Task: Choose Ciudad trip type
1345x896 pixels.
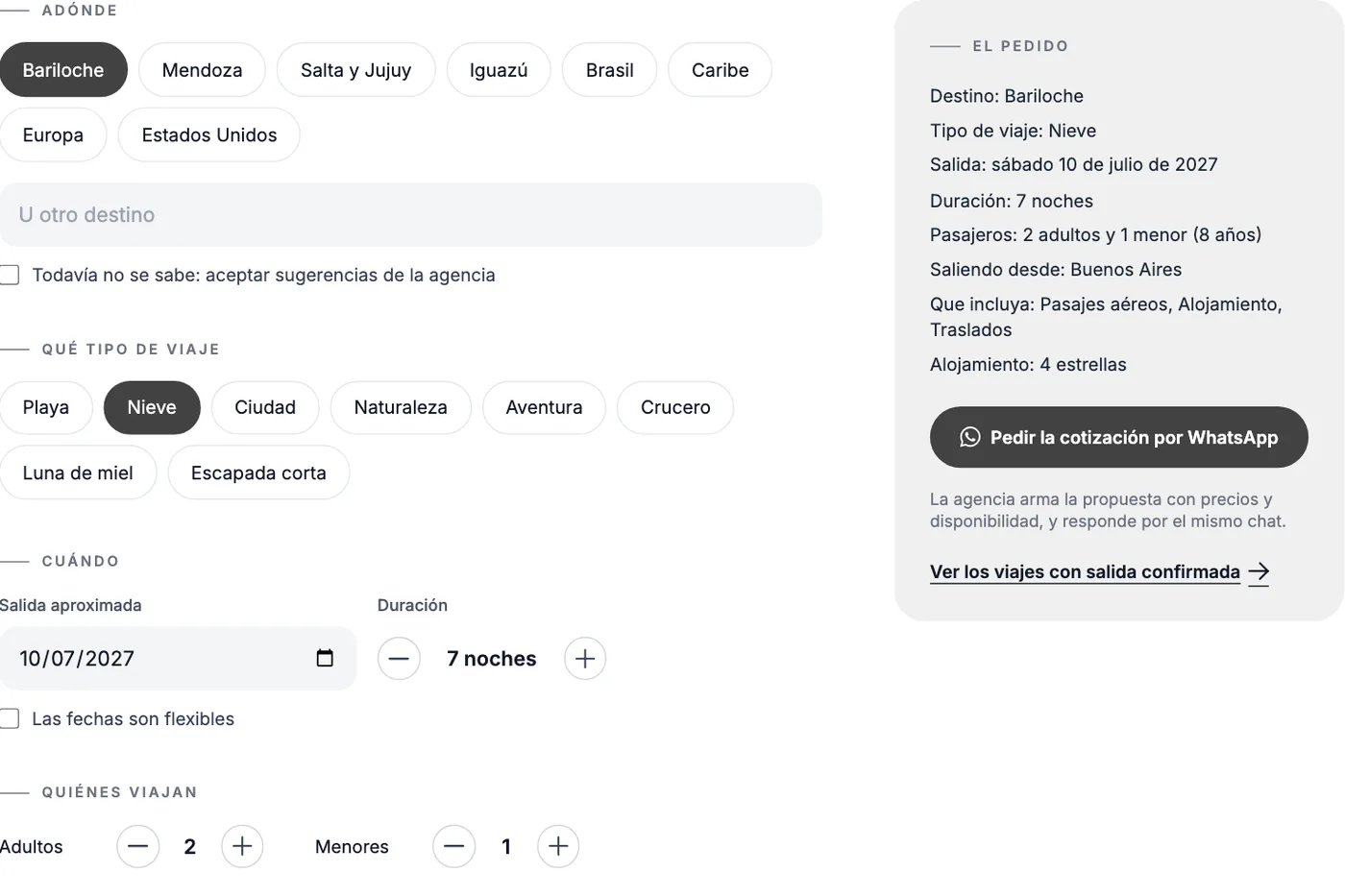Action: point(265,407)
